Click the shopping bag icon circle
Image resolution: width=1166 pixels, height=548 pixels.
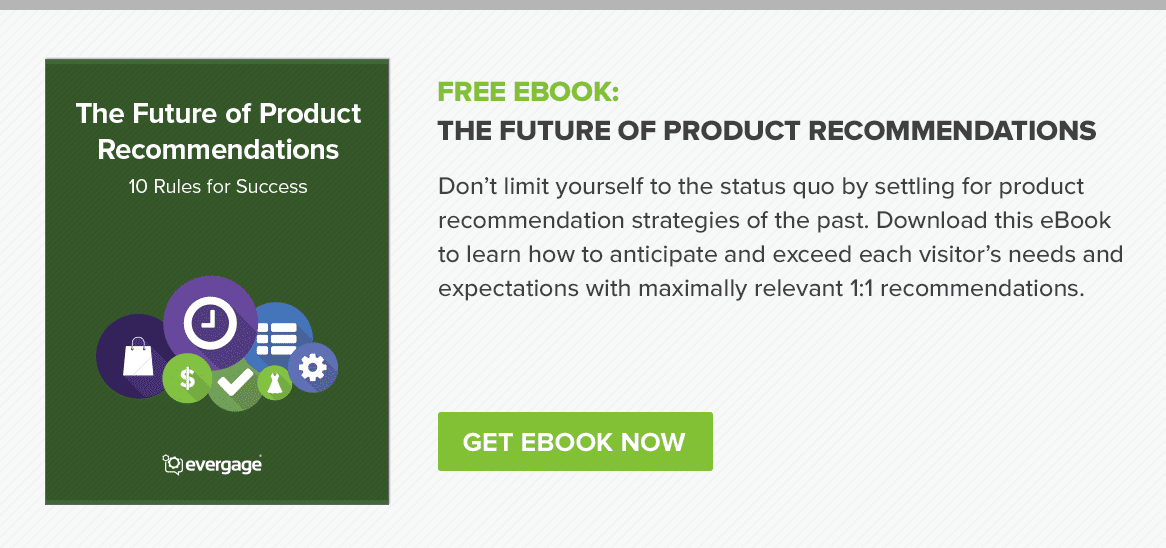[x=136, y=356]
